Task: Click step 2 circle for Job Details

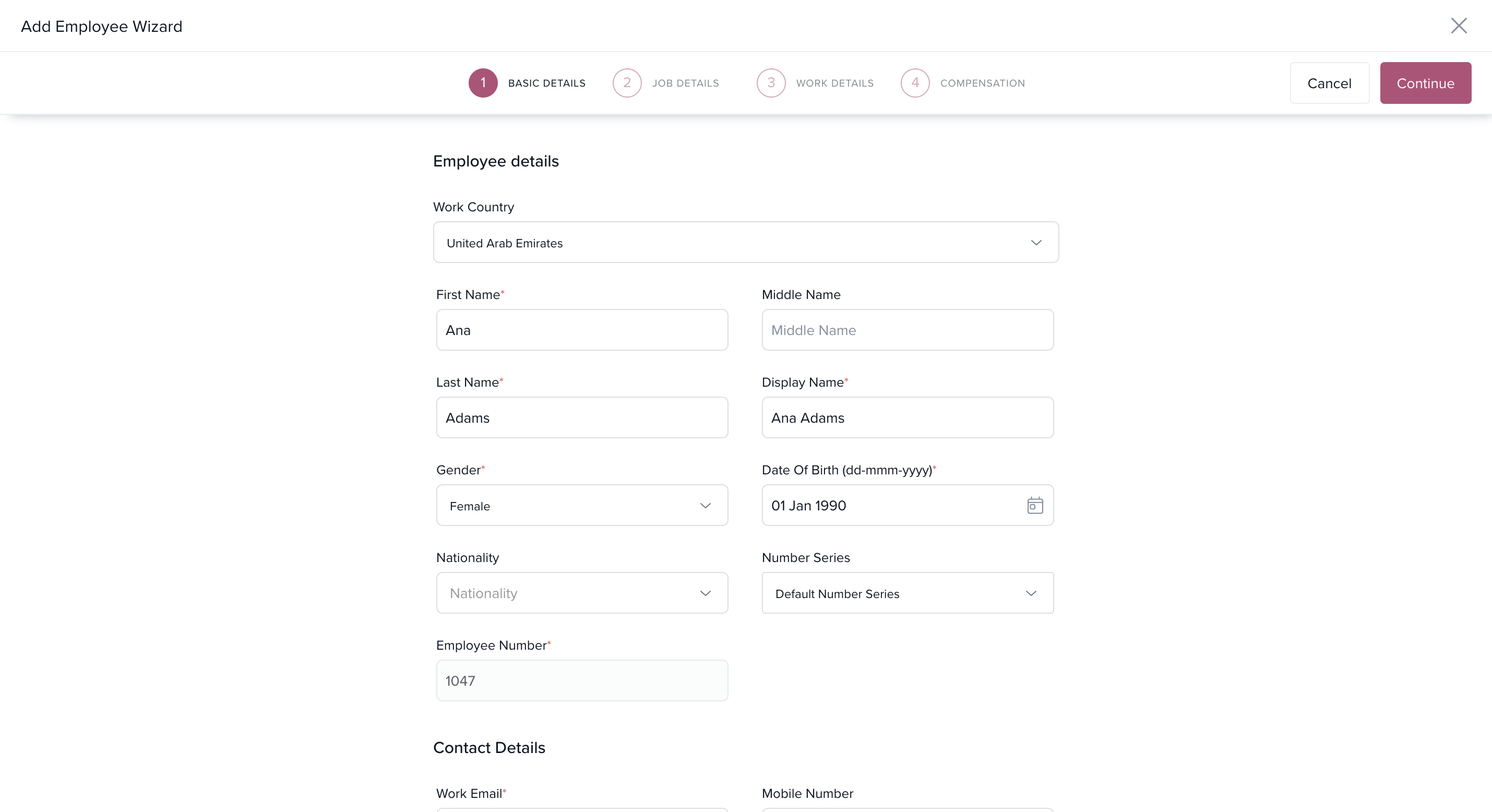Action: (x=627, y=83)
